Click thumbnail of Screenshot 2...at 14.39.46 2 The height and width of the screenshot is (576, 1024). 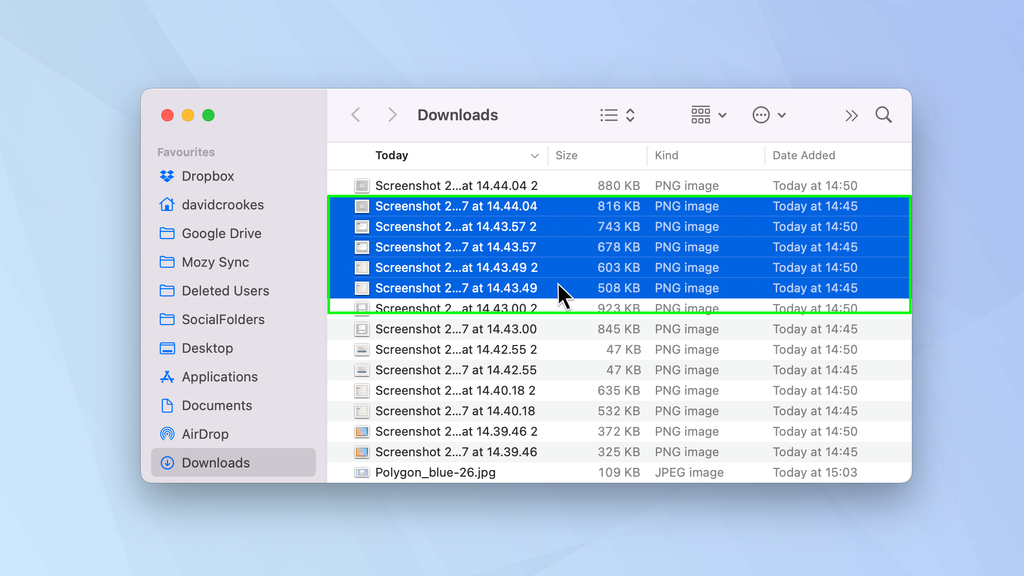click(362, 432)
